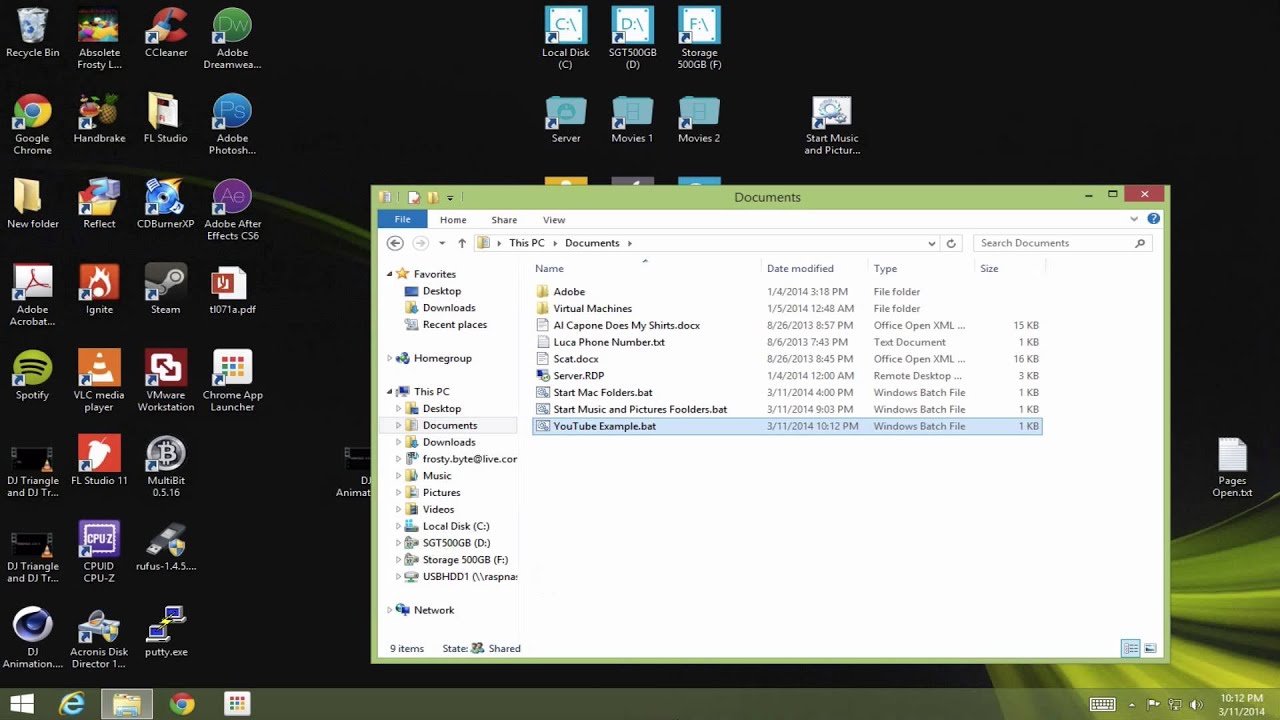This screenshot has height=720, width=1280.
Task: Expand the ribbon with the chevron
Action: click(1134, 219)
